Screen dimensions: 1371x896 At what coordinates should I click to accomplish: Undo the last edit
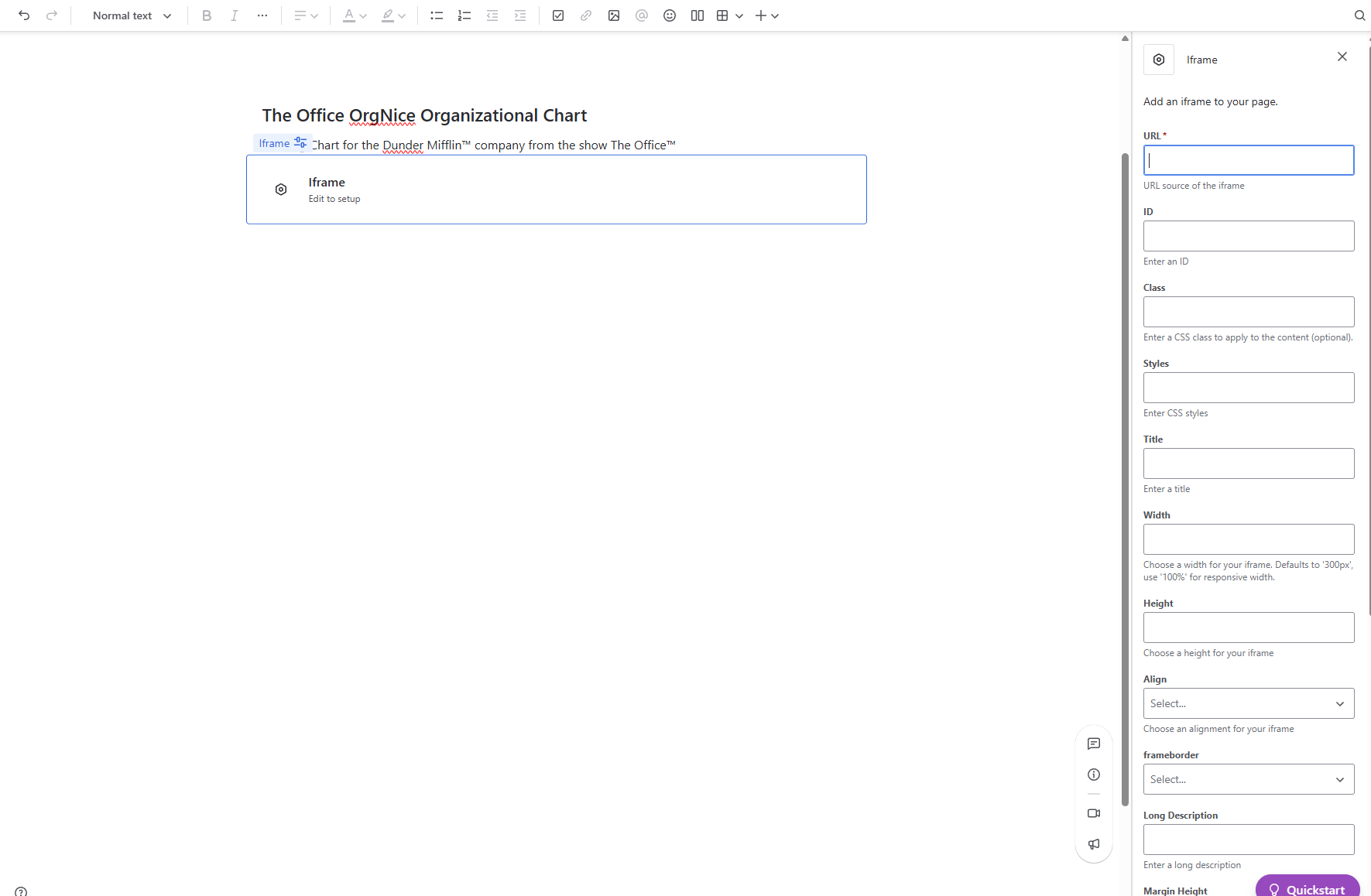(24, 15)
